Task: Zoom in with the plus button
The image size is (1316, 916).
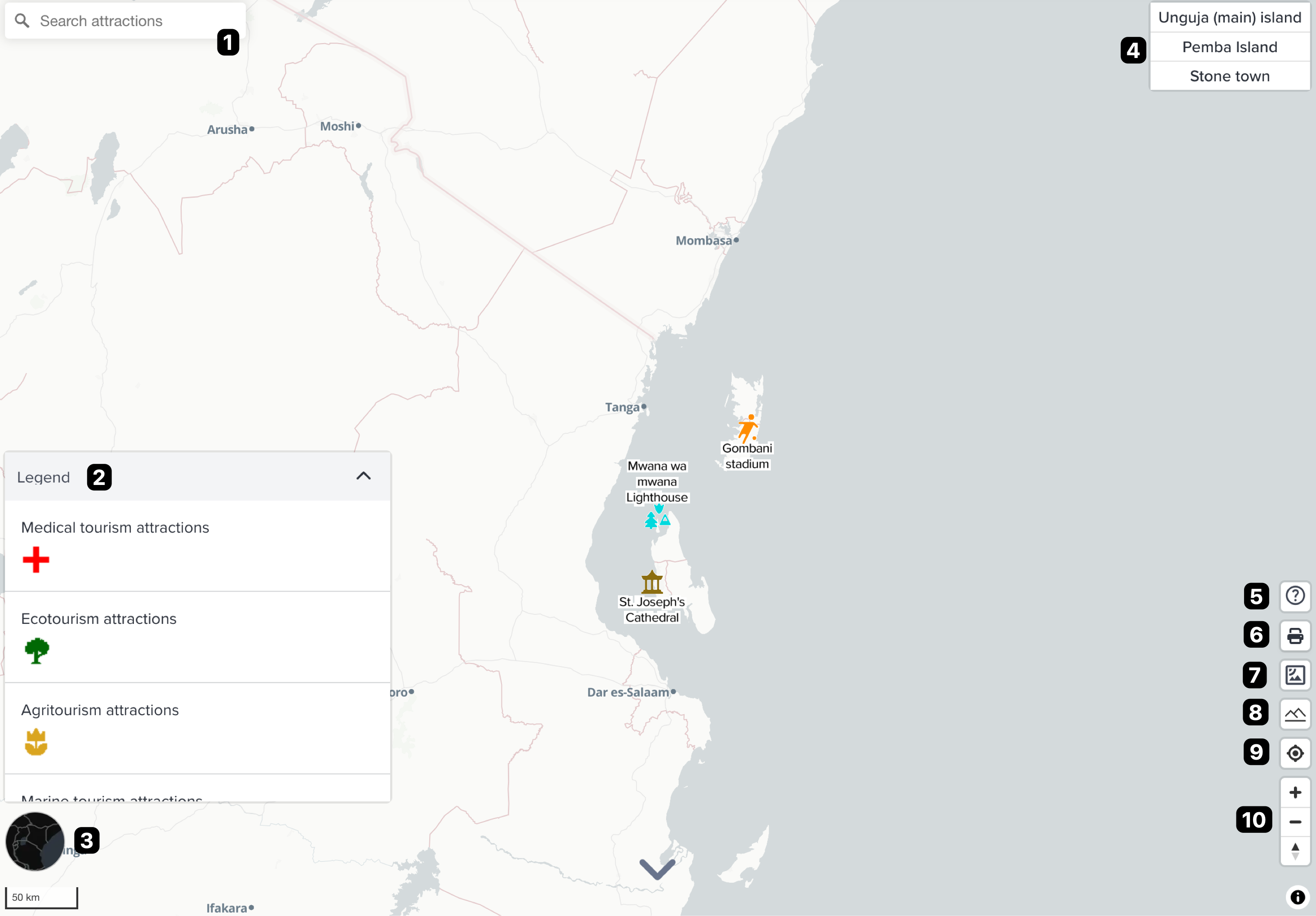Action: coord(1296,792)
